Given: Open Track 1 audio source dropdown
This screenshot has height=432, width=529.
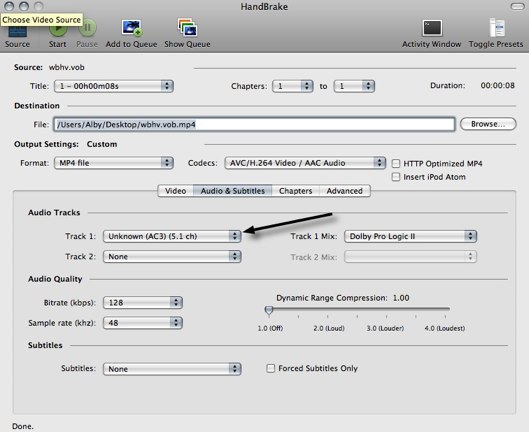Looking at the screenshot, I should tap(172, 236).
